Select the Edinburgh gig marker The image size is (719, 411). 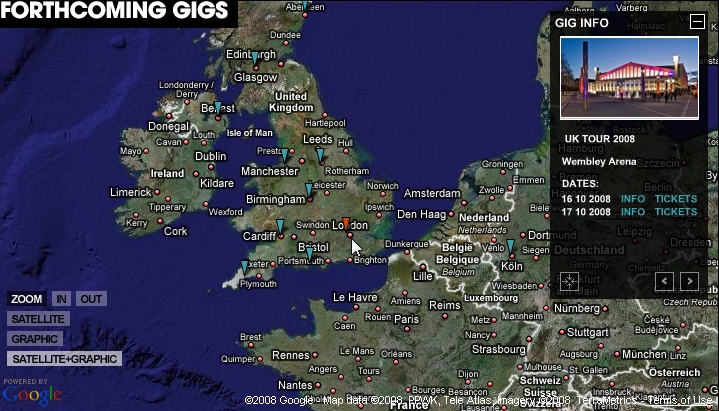click(255, 58)
